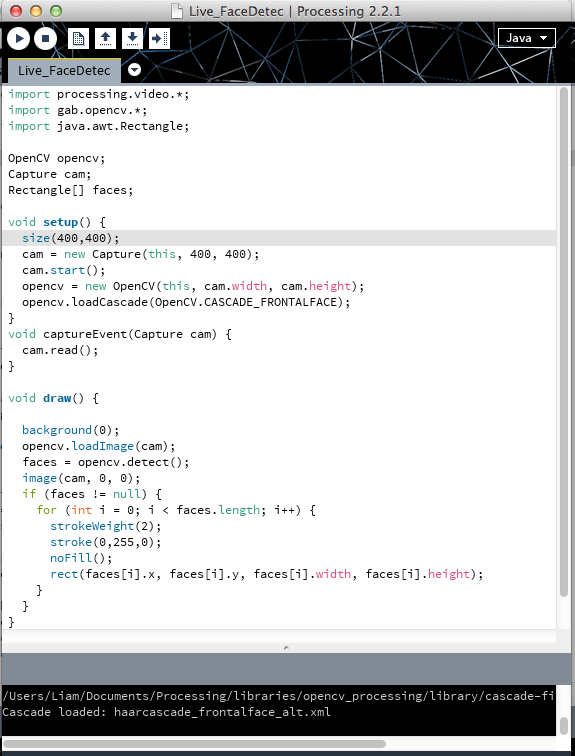Click the "faces = opencv.detect();" line
575x756 pixels.
coord(106,462)
